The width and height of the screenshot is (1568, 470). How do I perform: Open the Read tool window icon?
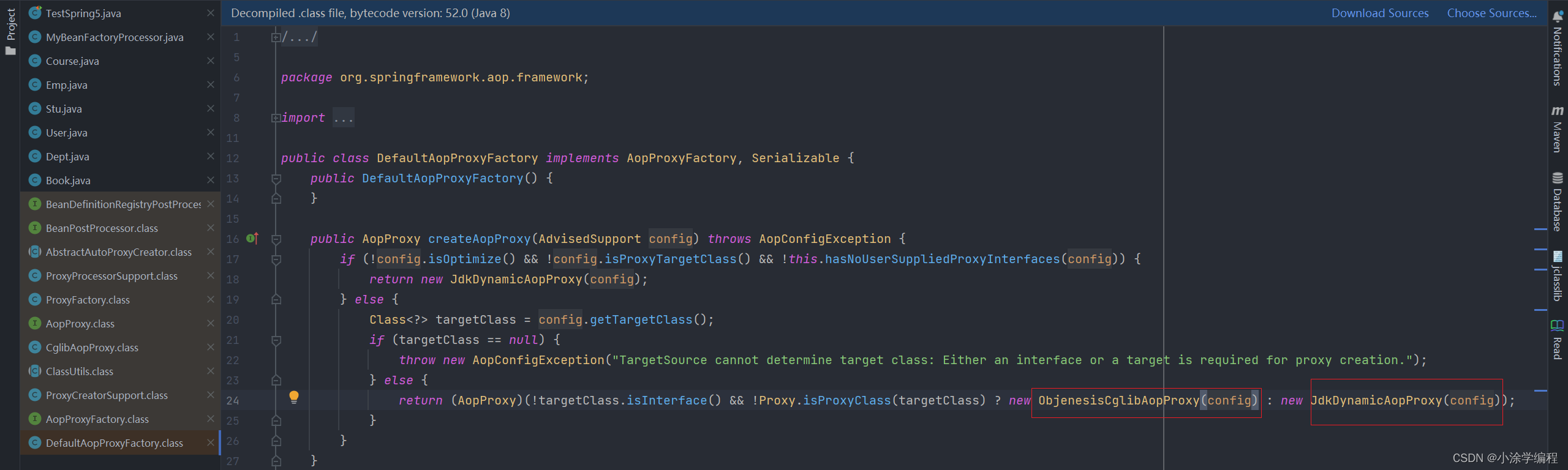click(1558, 324)
